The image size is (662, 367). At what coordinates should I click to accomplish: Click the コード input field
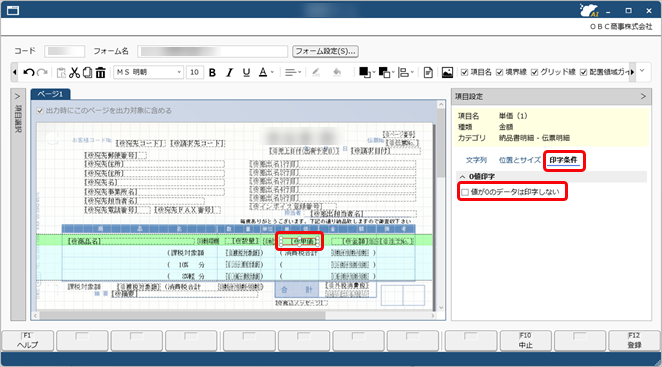[65, 51]
